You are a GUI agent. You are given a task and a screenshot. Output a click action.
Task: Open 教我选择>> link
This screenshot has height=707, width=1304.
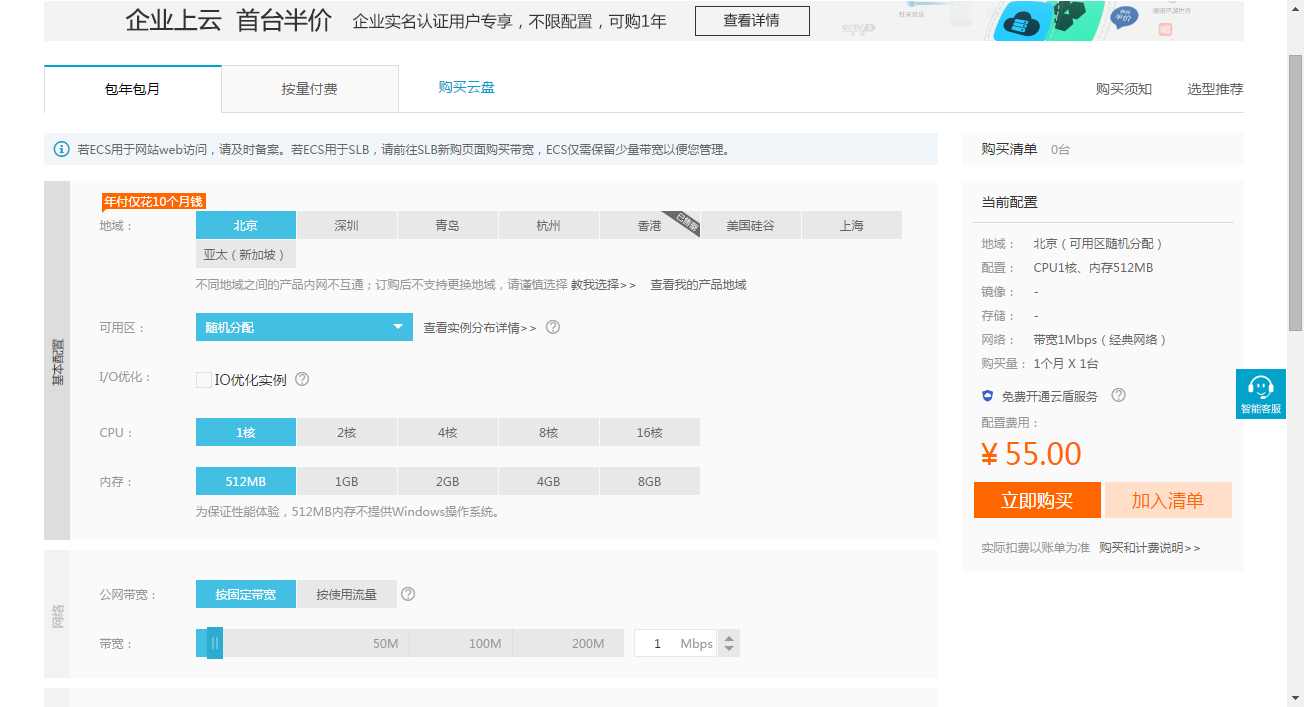tap(603, 284)
